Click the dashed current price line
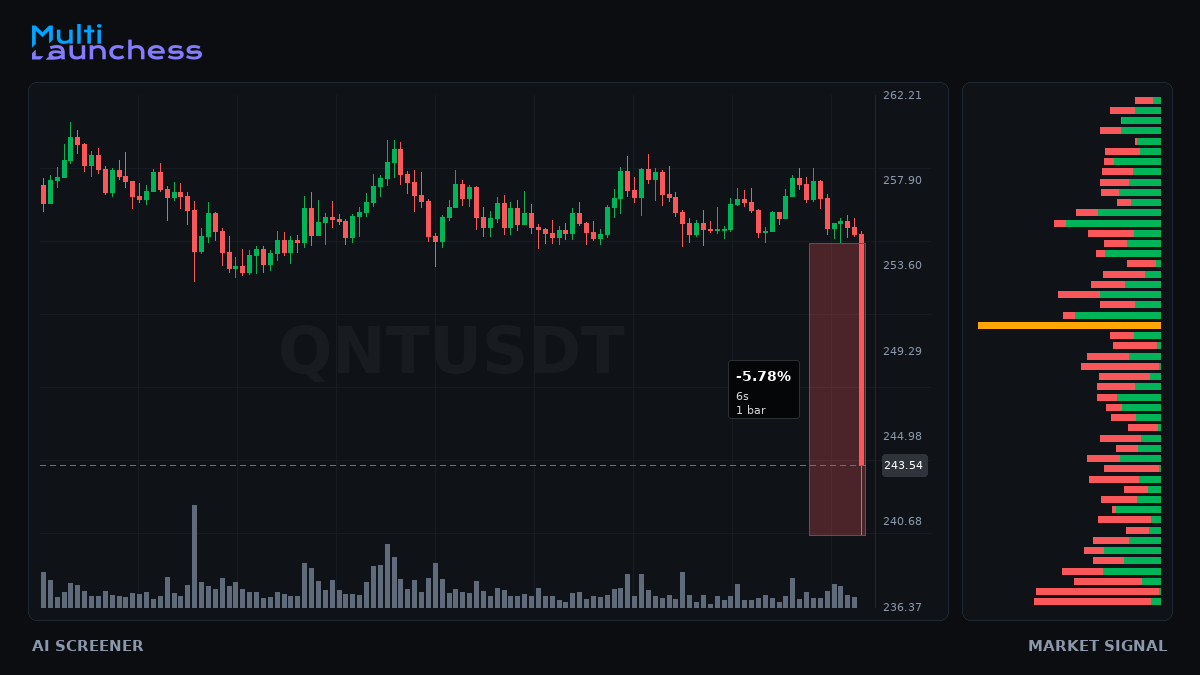1200x675 pixels. [450, 465]
